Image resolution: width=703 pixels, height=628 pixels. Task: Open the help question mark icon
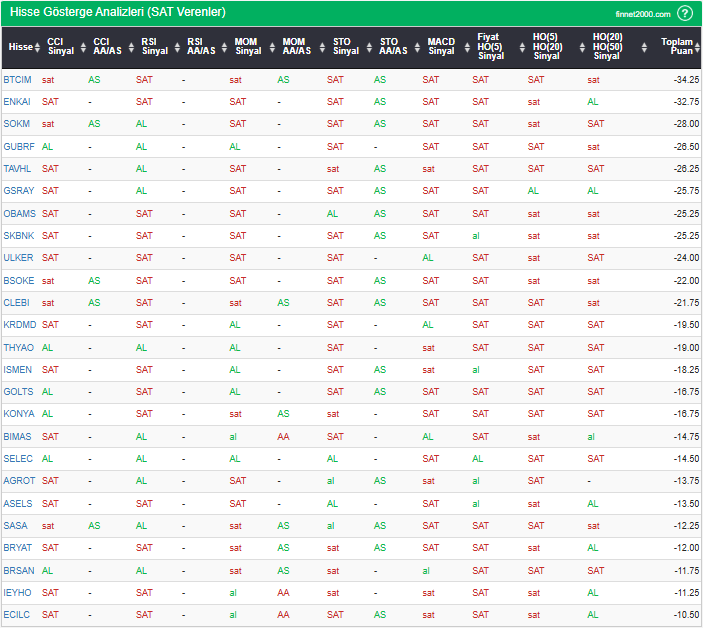point(685,13)
